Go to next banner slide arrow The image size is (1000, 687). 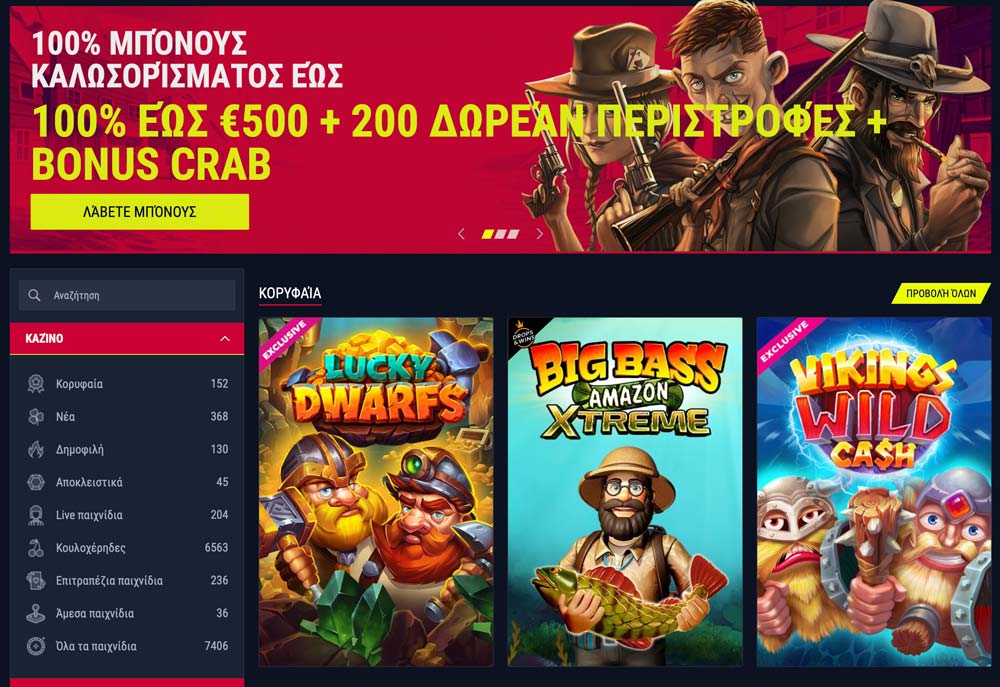click(540, 234)
